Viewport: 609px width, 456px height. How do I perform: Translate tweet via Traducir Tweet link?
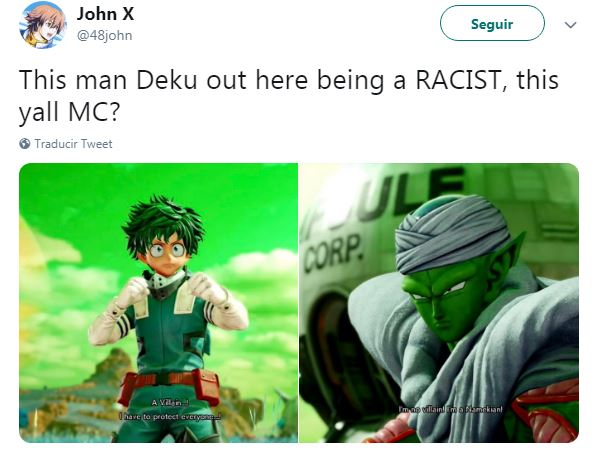coord(73,144)
